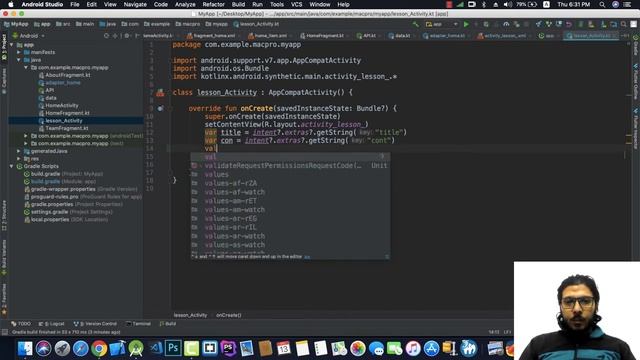Open the Android project view dropdown
640x360 pixels.
tap(29, 36)
